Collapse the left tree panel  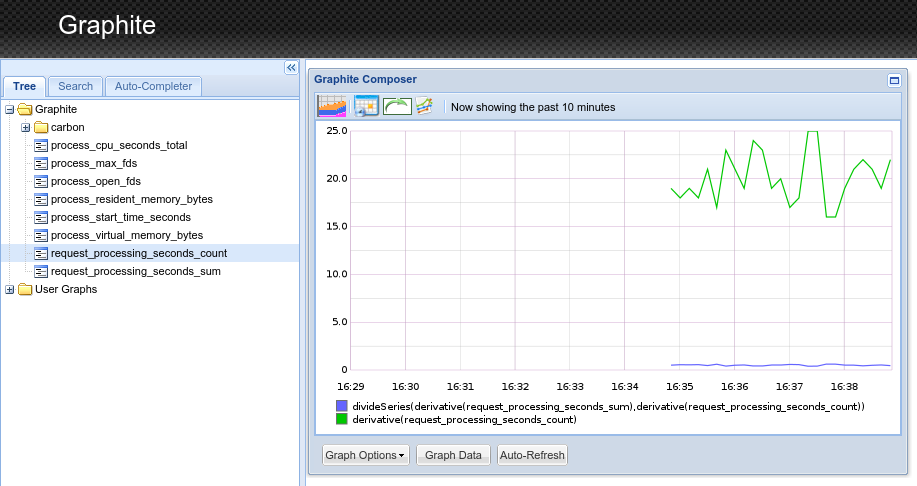coord(291,68)
